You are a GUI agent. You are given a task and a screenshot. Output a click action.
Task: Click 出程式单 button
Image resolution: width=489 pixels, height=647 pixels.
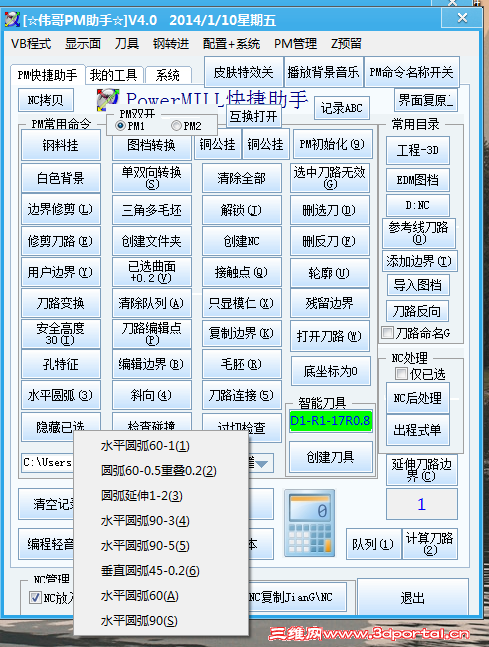pyautogui.click(x=418, y=430)
